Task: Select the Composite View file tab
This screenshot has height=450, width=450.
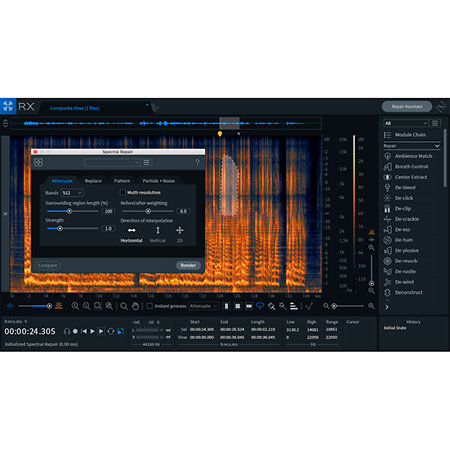Action: pyautogui.click(x=75, y=108)
